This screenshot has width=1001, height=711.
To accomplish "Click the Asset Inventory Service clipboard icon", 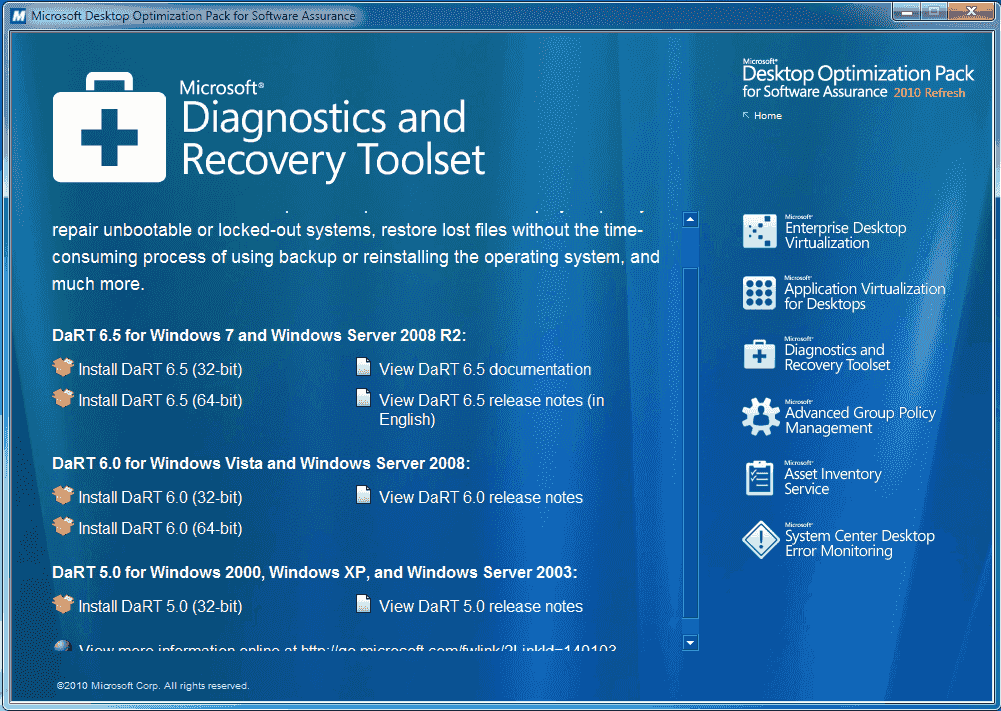I will pos(760,478).
